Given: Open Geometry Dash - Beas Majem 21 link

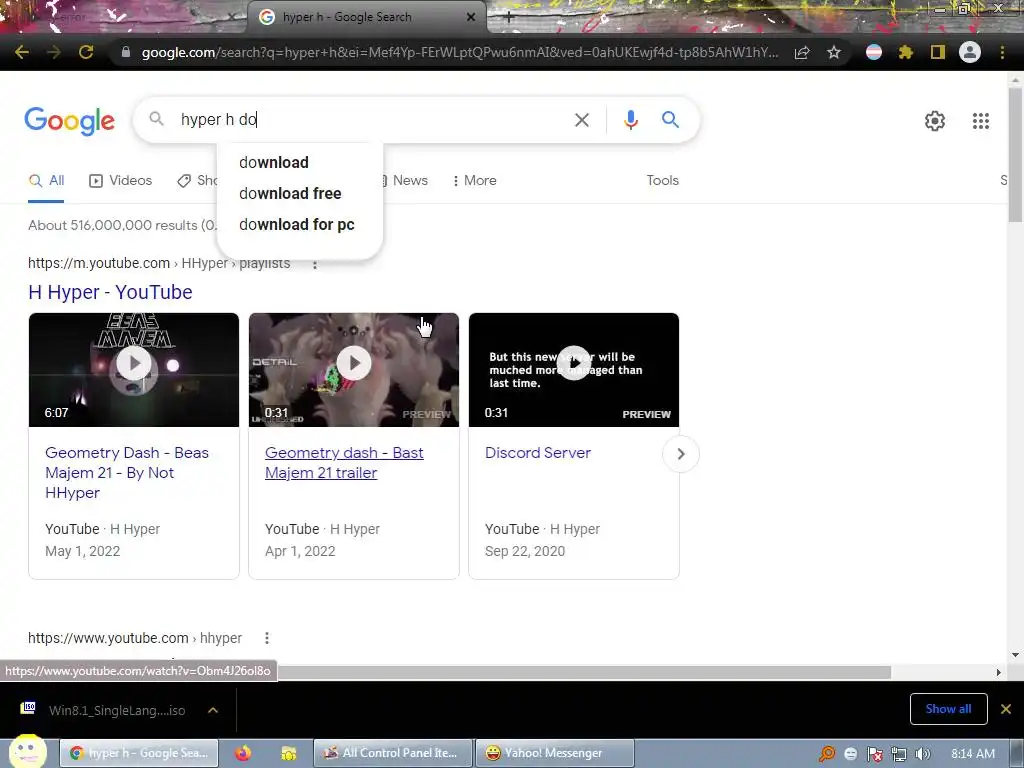Looking at the screenshot, I should (127, 472).
